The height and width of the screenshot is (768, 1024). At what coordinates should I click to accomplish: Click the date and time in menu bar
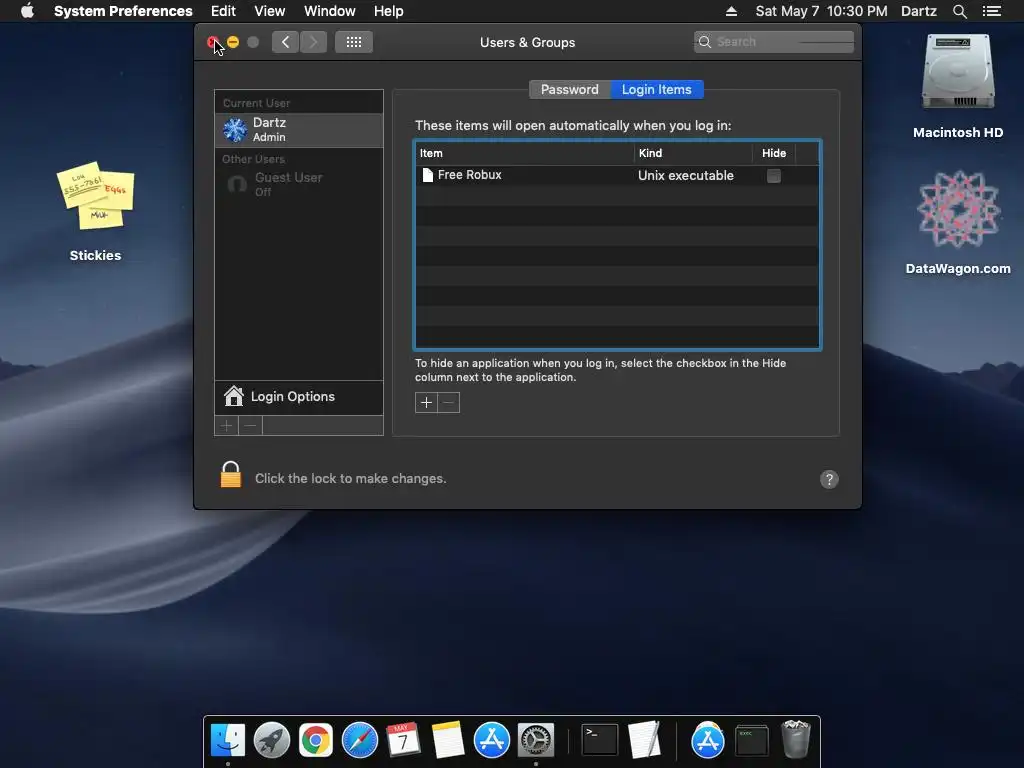tap(821, 11)
